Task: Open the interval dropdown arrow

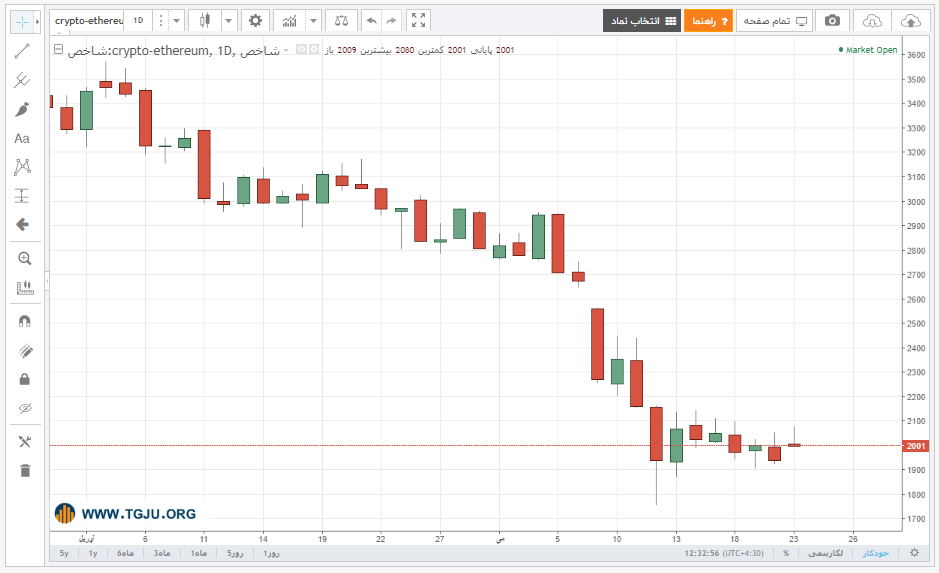Action: click(176, 21)
